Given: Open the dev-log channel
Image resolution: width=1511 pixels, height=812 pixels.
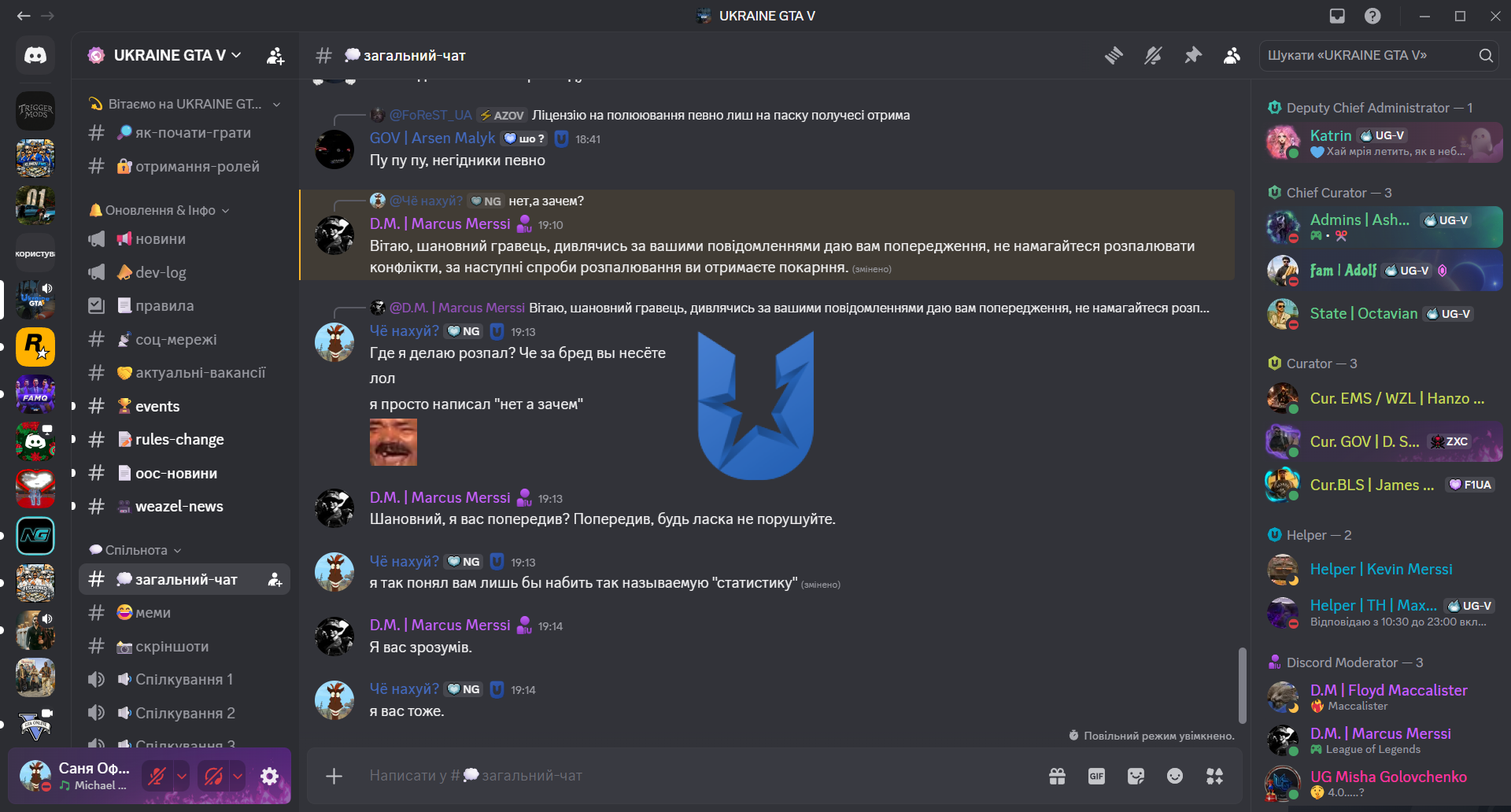Looking at the screenshot, I should (x=184, y=272).
